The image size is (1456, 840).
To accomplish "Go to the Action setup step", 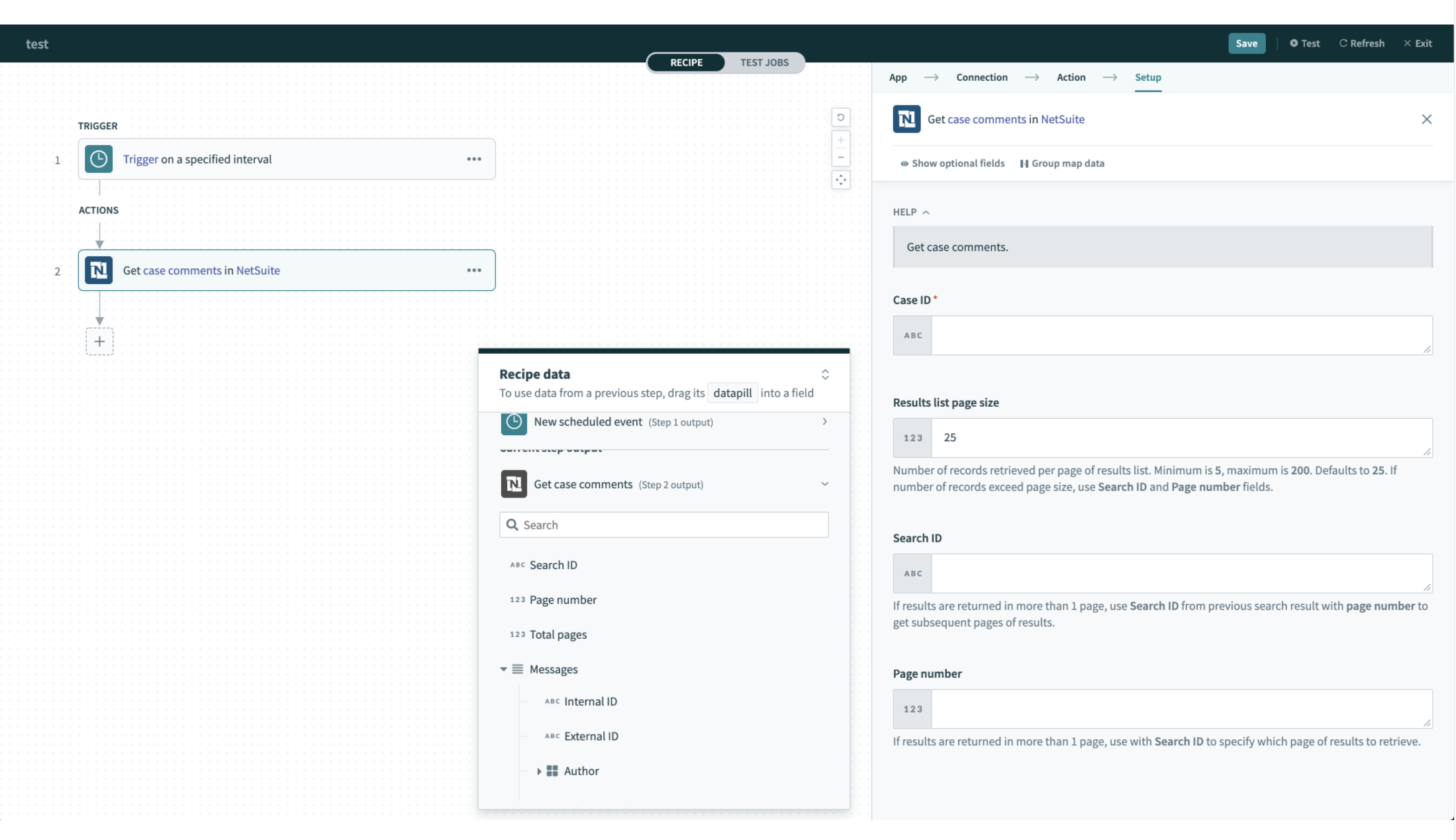I will (1071, 78).
